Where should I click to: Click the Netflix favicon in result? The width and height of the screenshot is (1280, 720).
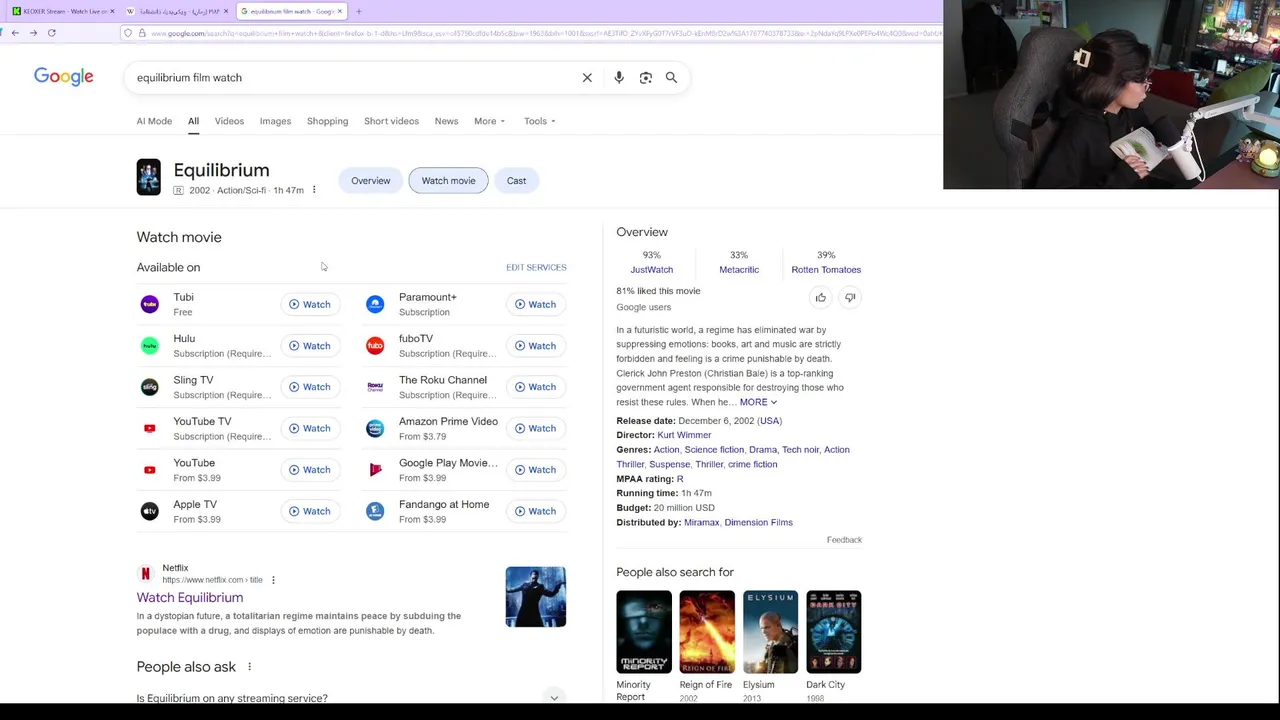coord(146,573)
